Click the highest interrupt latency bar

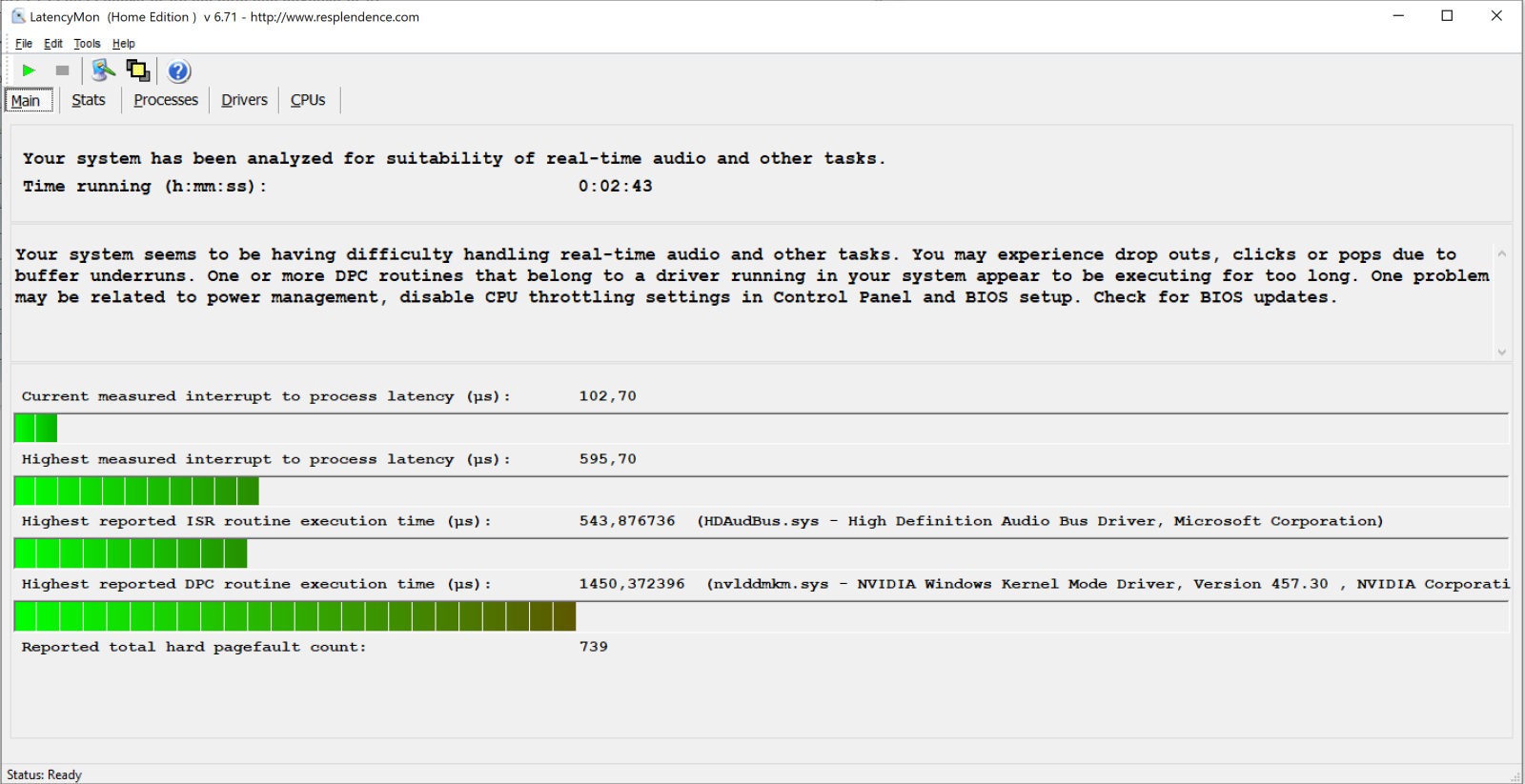click(x=761, y=492)
